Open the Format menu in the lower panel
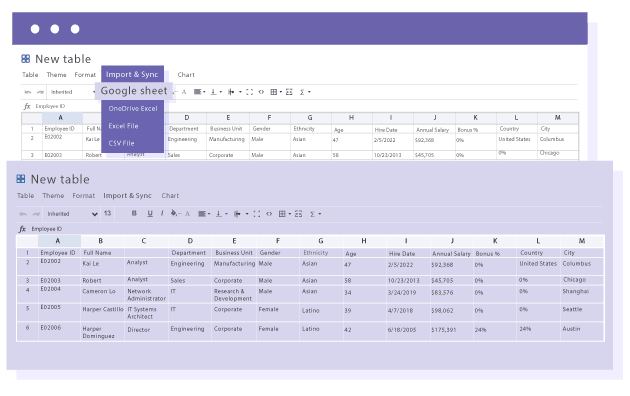Screen dimensions: 630x396 84,196
